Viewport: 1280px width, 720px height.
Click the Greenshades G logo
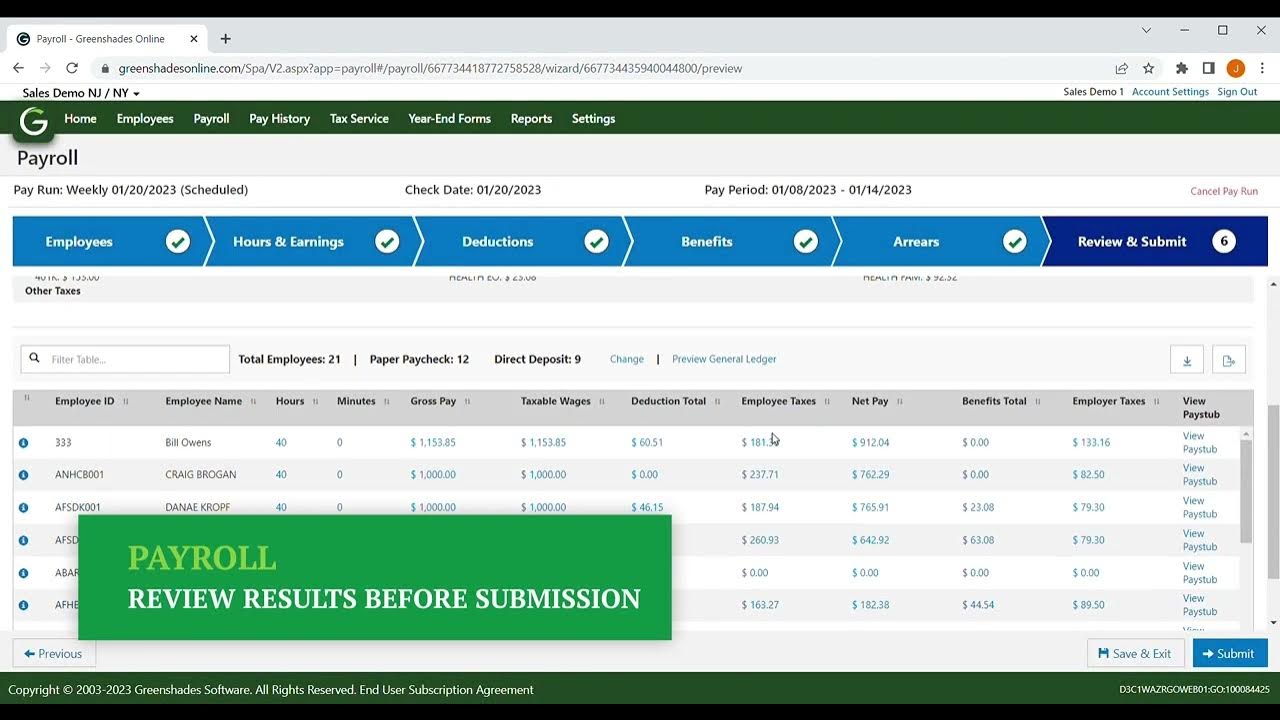pos(34,121)
